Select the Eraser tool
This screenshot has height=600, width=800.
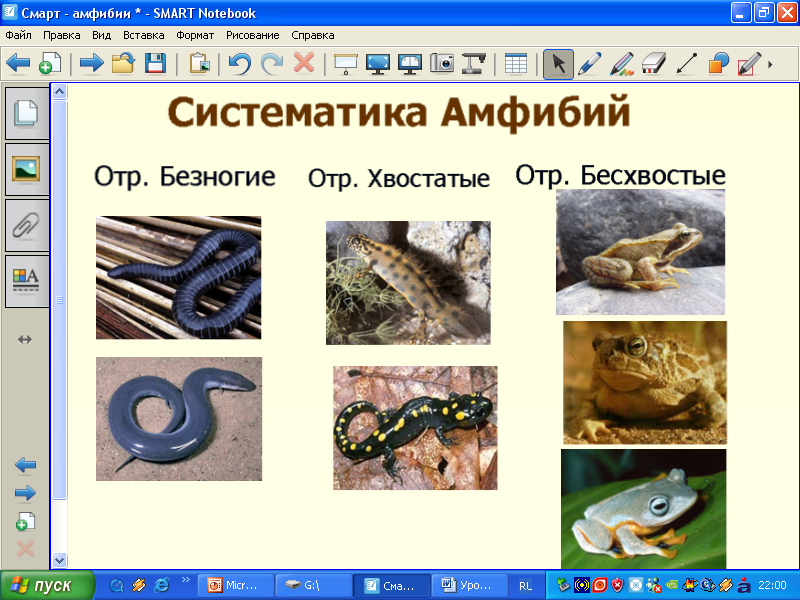[x=654, y=64]
